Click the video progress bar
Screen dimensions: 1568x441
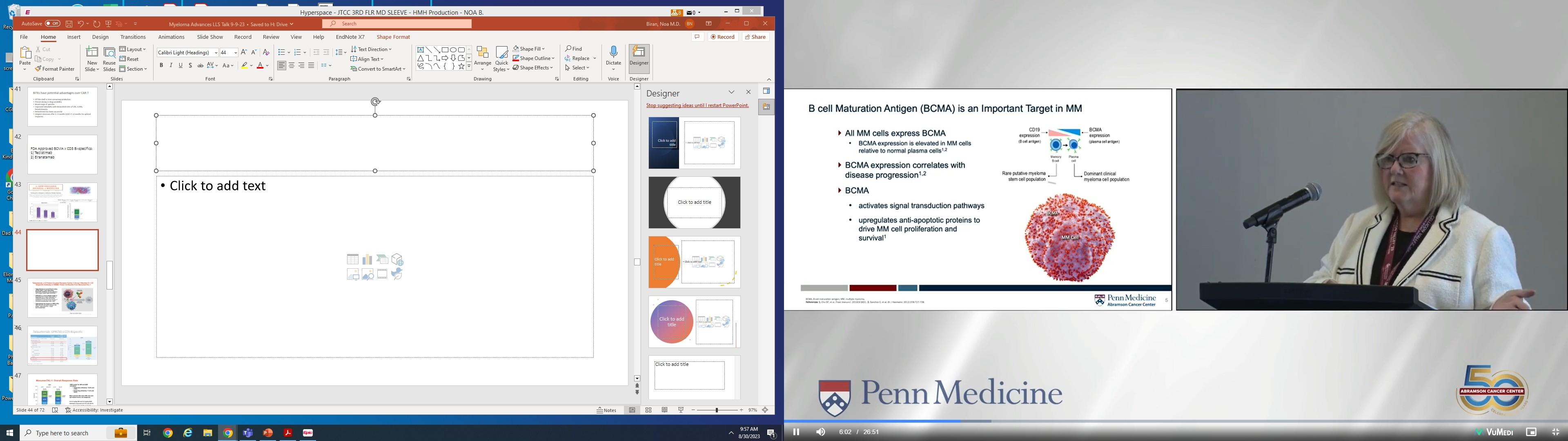click(x=1156, y=421)
